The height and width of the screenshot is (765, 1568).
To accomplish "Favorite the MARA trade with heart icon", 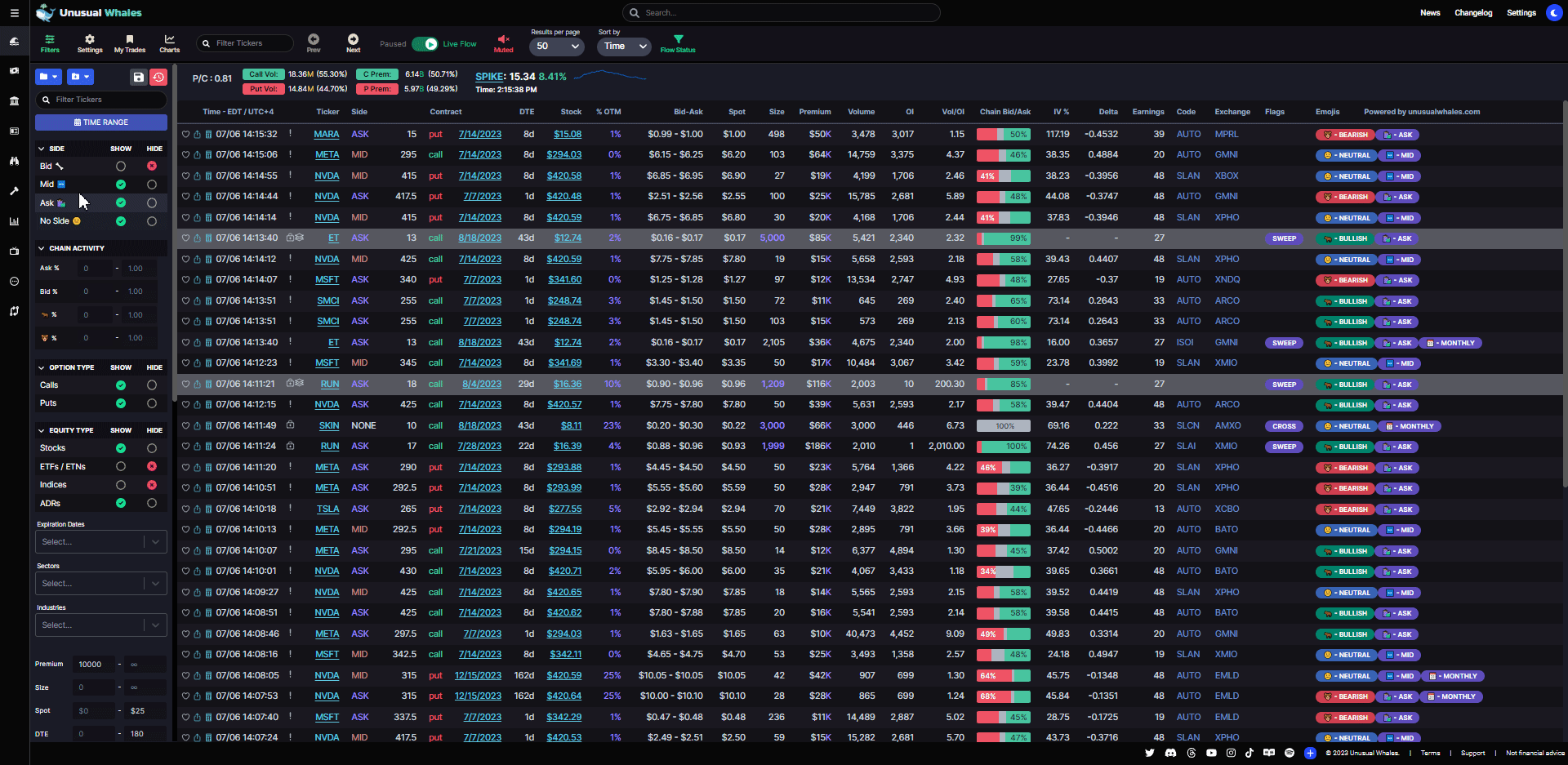I will (x=185, y=135).
